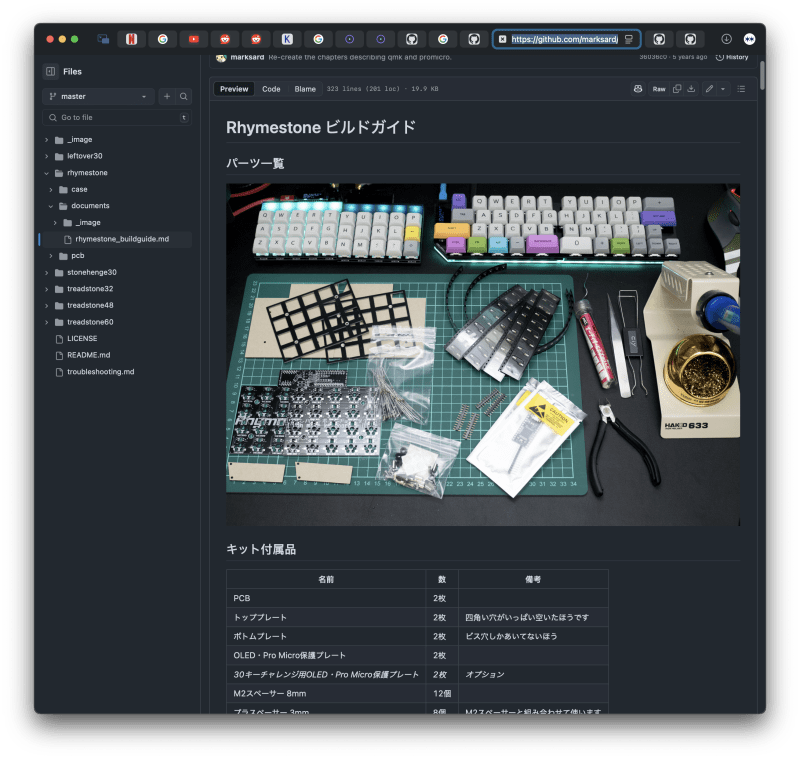Open the commit History link
The width and height of the screenshot is (800, 759).
pos(731,57)
